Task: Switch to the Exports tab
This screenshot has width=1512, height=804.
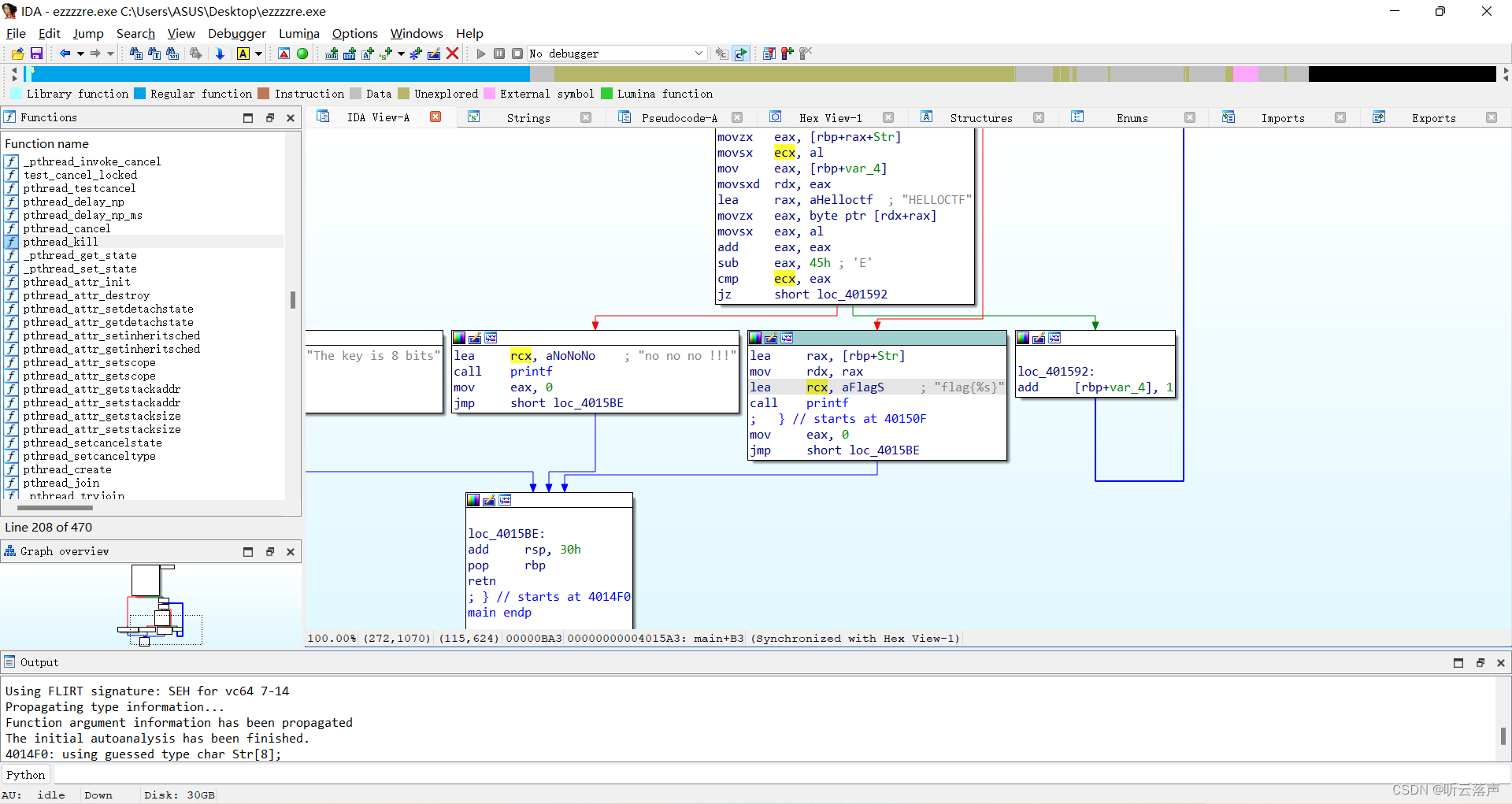Action: tap(1433, 118)
